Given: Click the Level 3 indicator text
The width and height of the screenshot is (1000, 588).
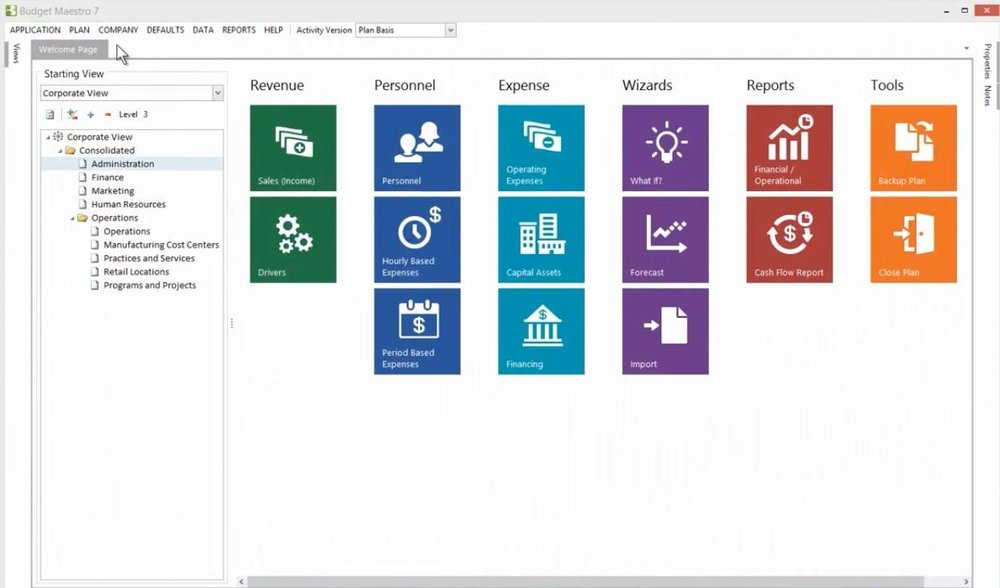Looking at the screenshot, I should [133, 115].
